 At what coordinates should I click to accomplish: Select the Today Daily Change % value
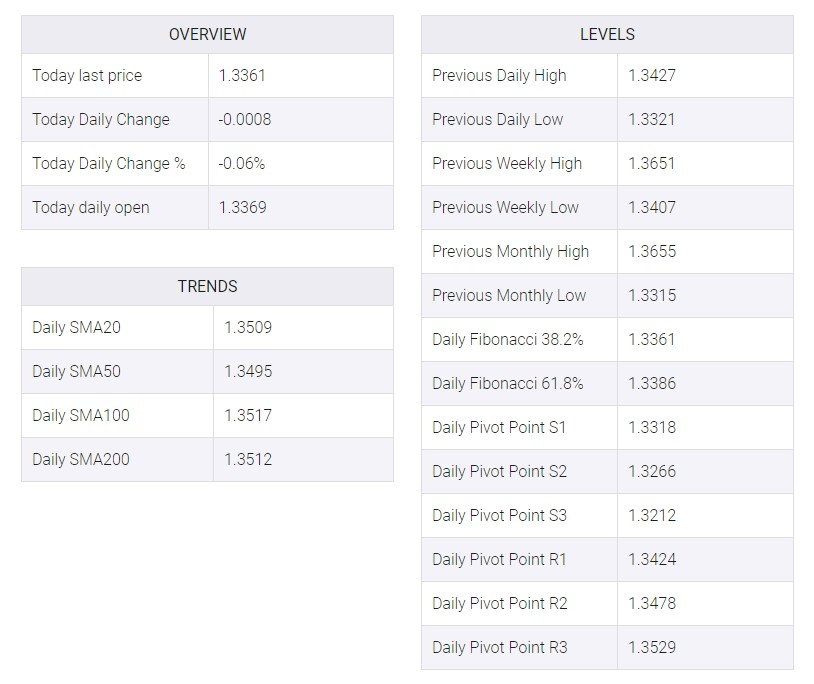(241, 163)
